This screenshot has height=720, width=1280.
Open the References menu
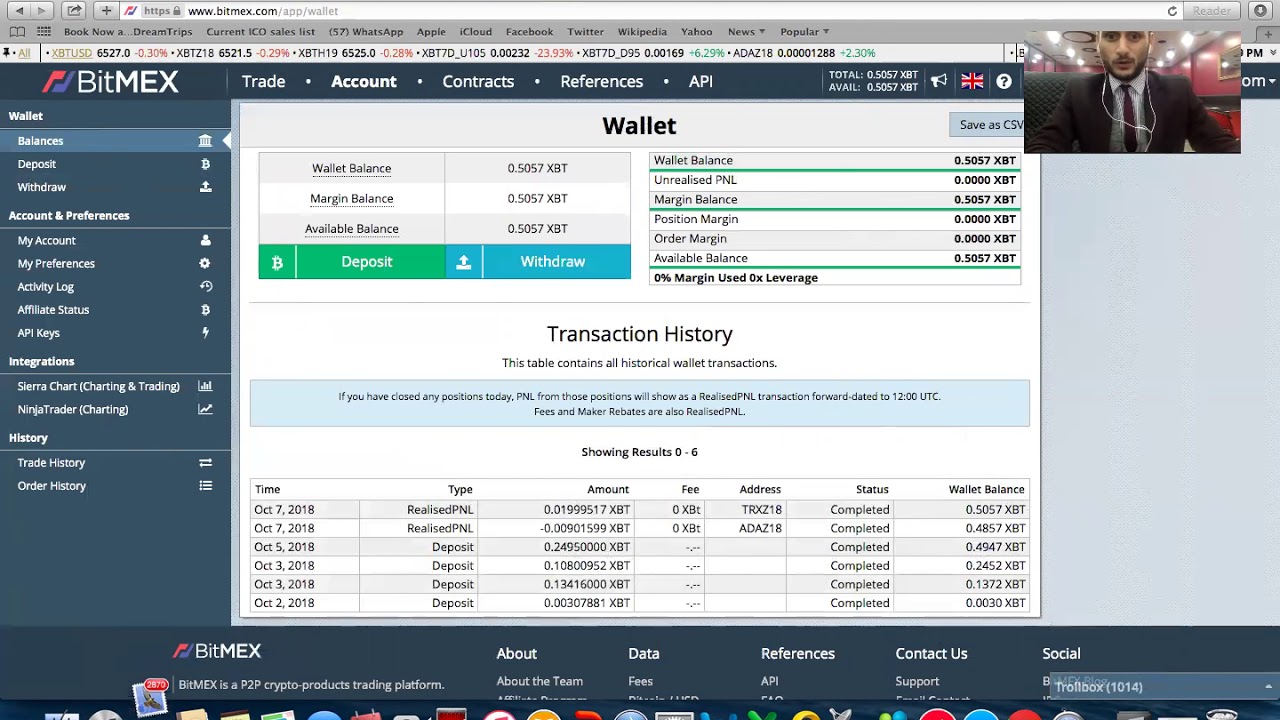(x=601, y=81)
